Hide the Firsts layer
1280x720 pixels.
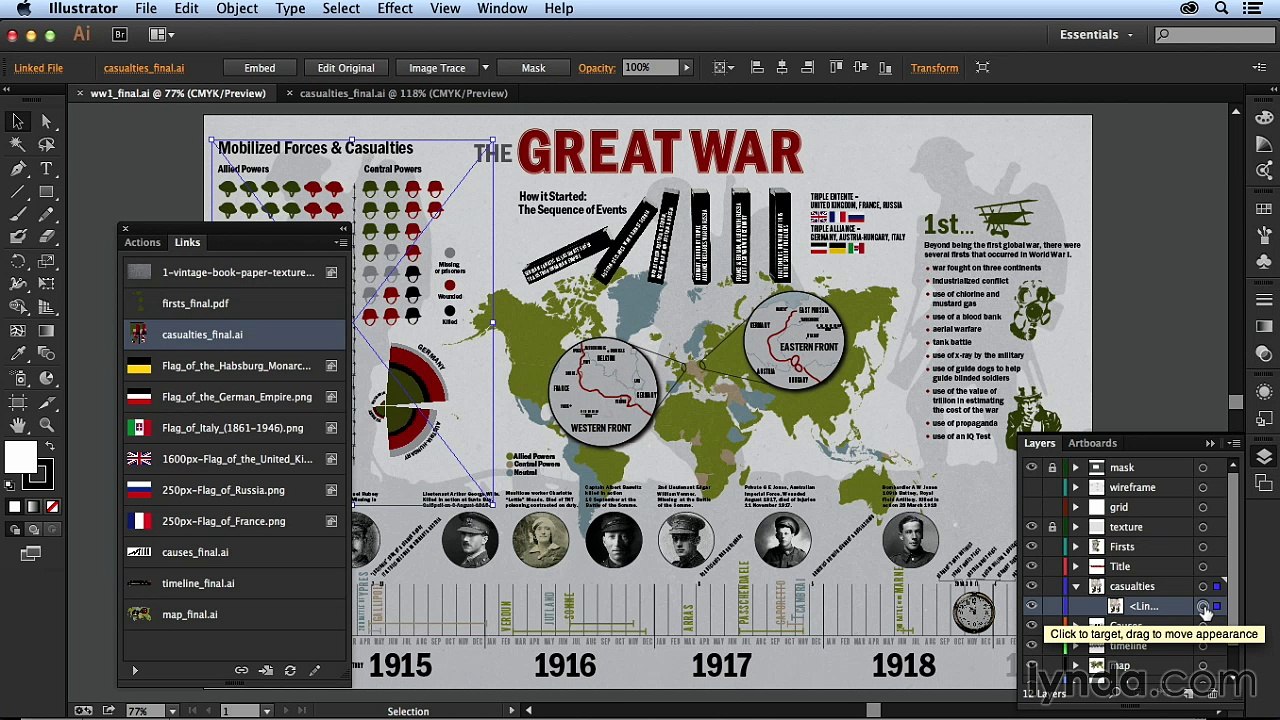point(1031,547)
